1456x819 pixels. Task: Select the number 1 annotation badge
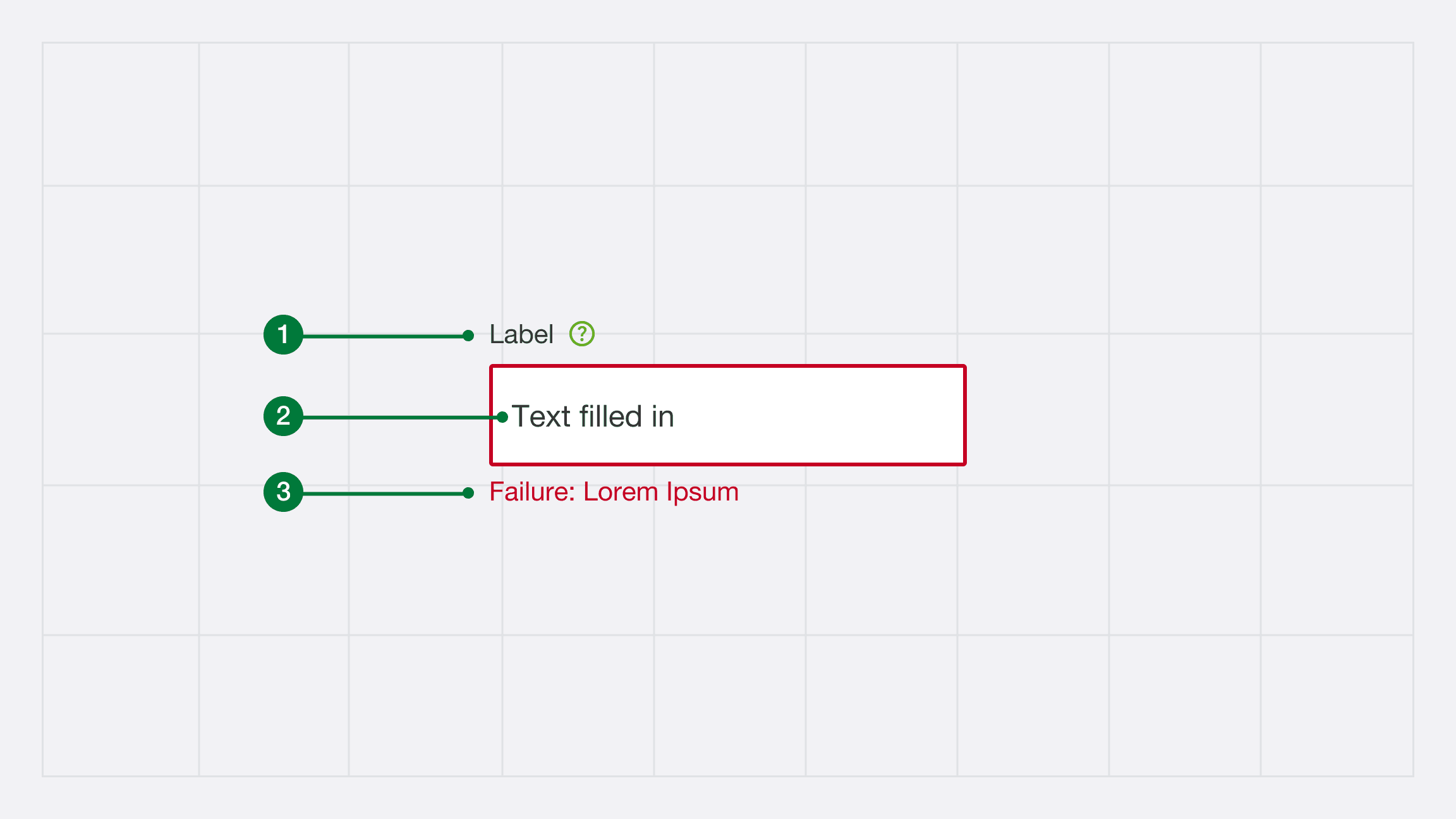pos(283,334)
